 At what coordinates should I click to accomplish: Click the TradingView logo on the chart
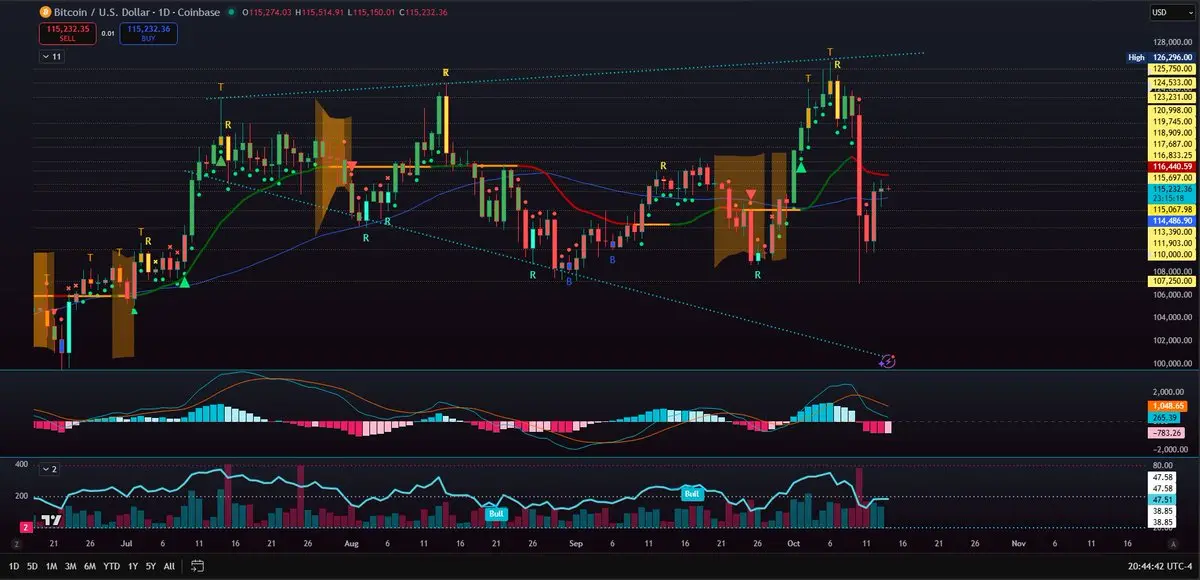(50, 519)
